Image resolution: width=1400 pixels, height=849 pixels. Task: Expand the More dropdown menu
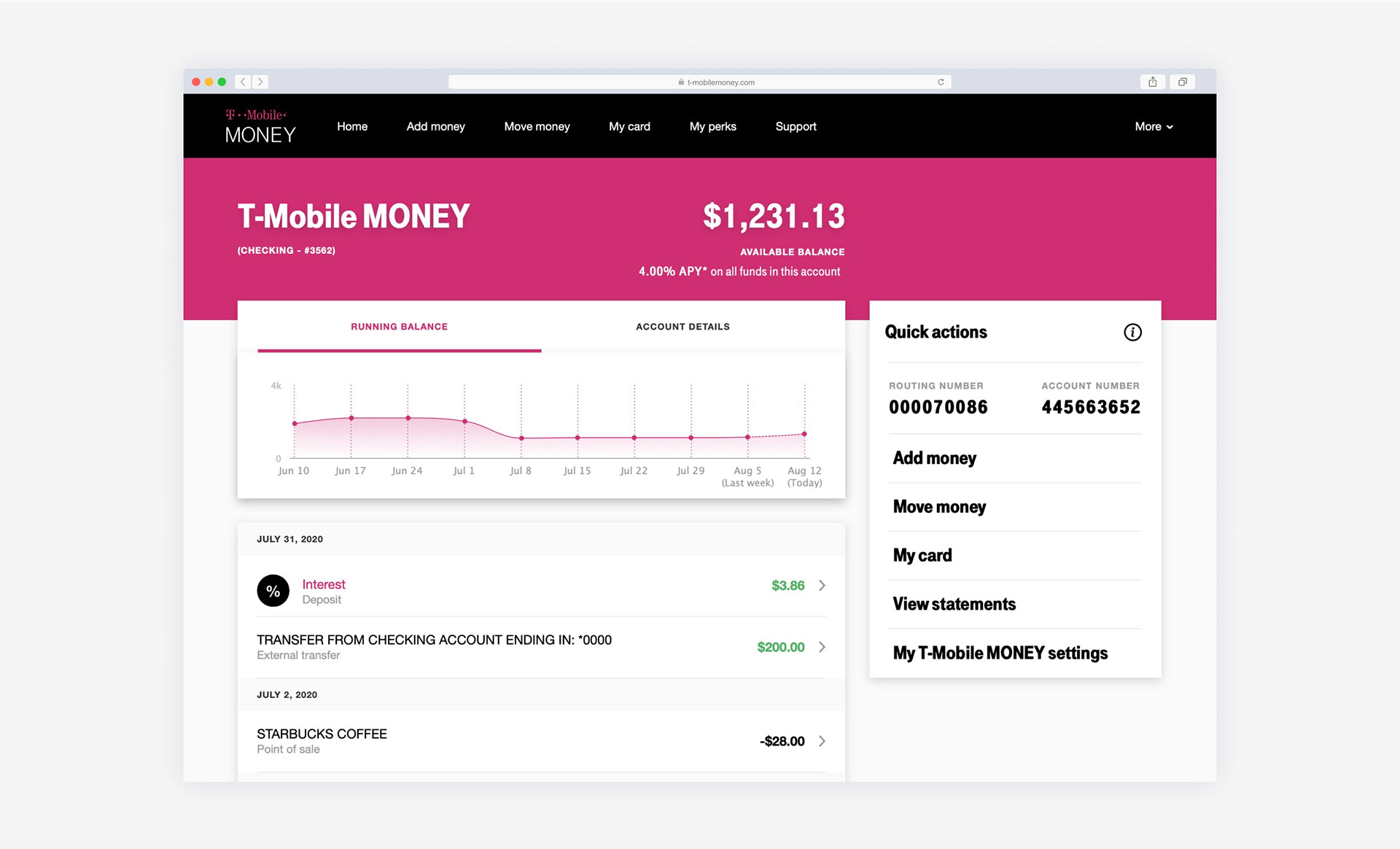(1154, 126)
